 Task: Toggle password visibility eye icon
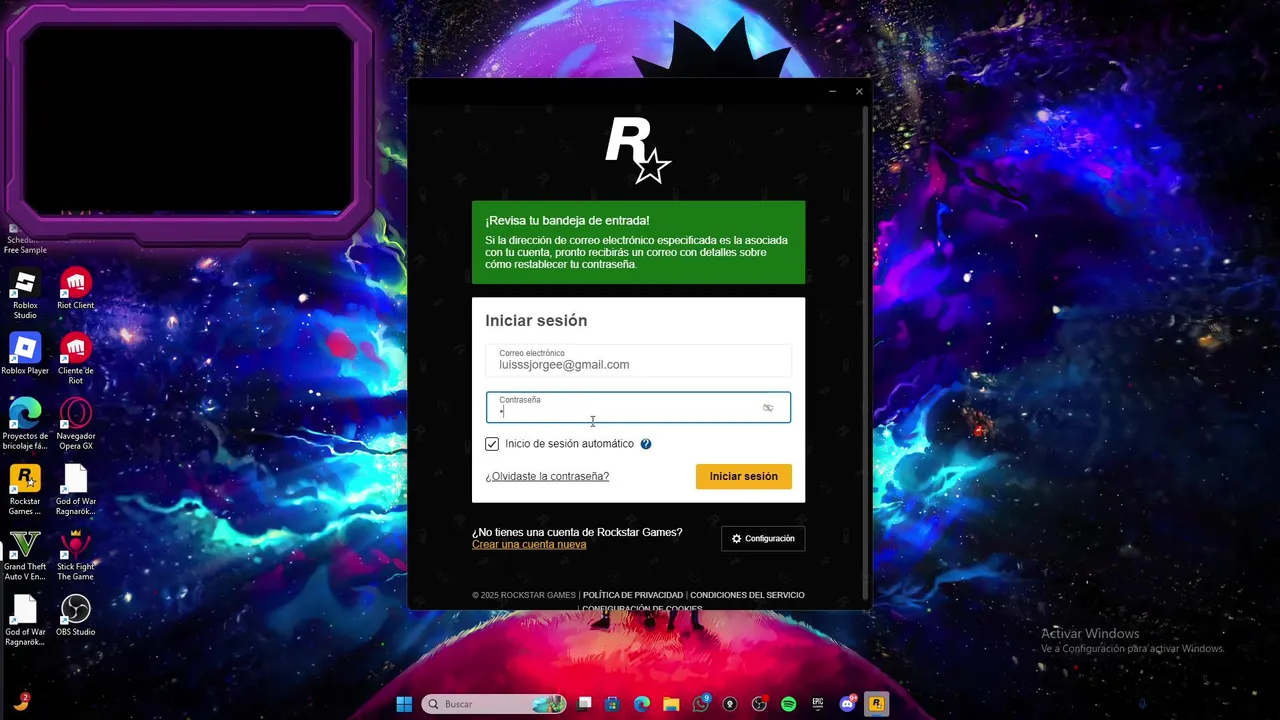pos(768,408)
